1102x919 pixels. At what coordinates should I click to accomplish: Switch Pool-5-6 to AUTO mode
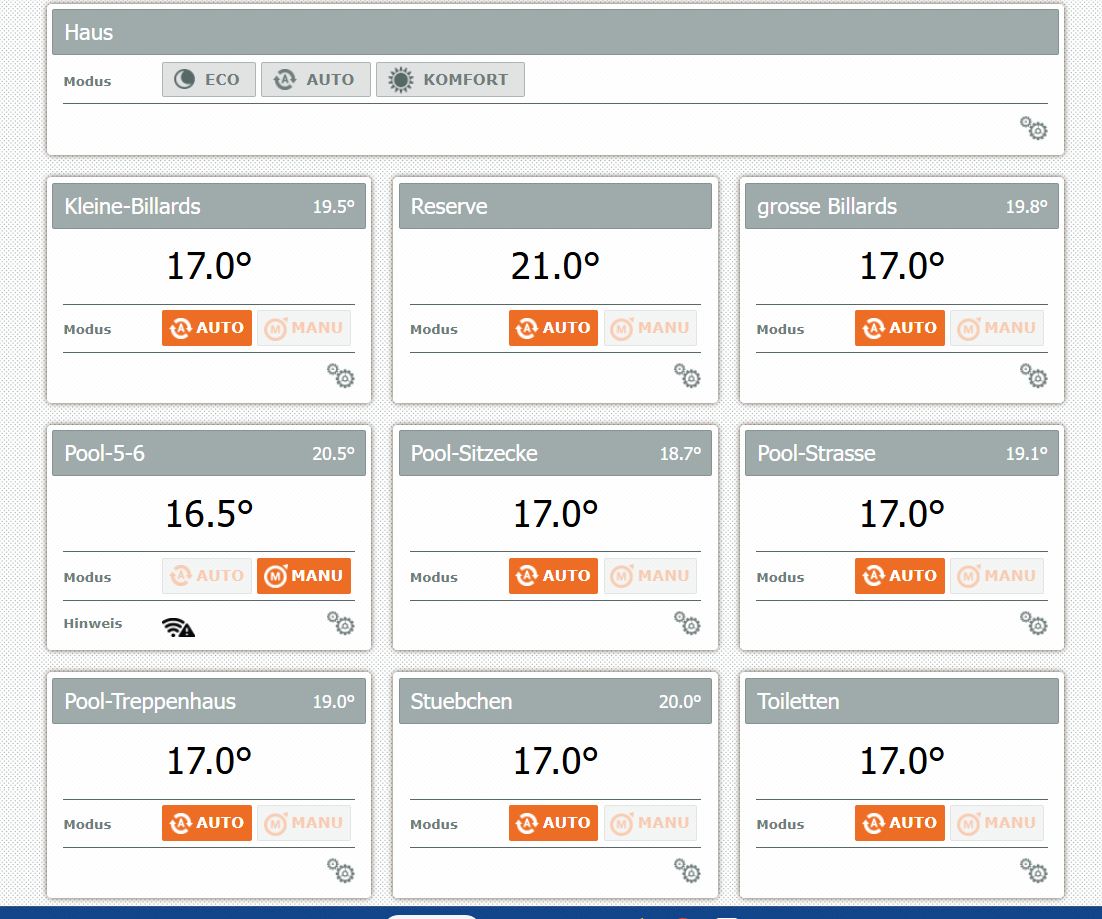(206, 576)
